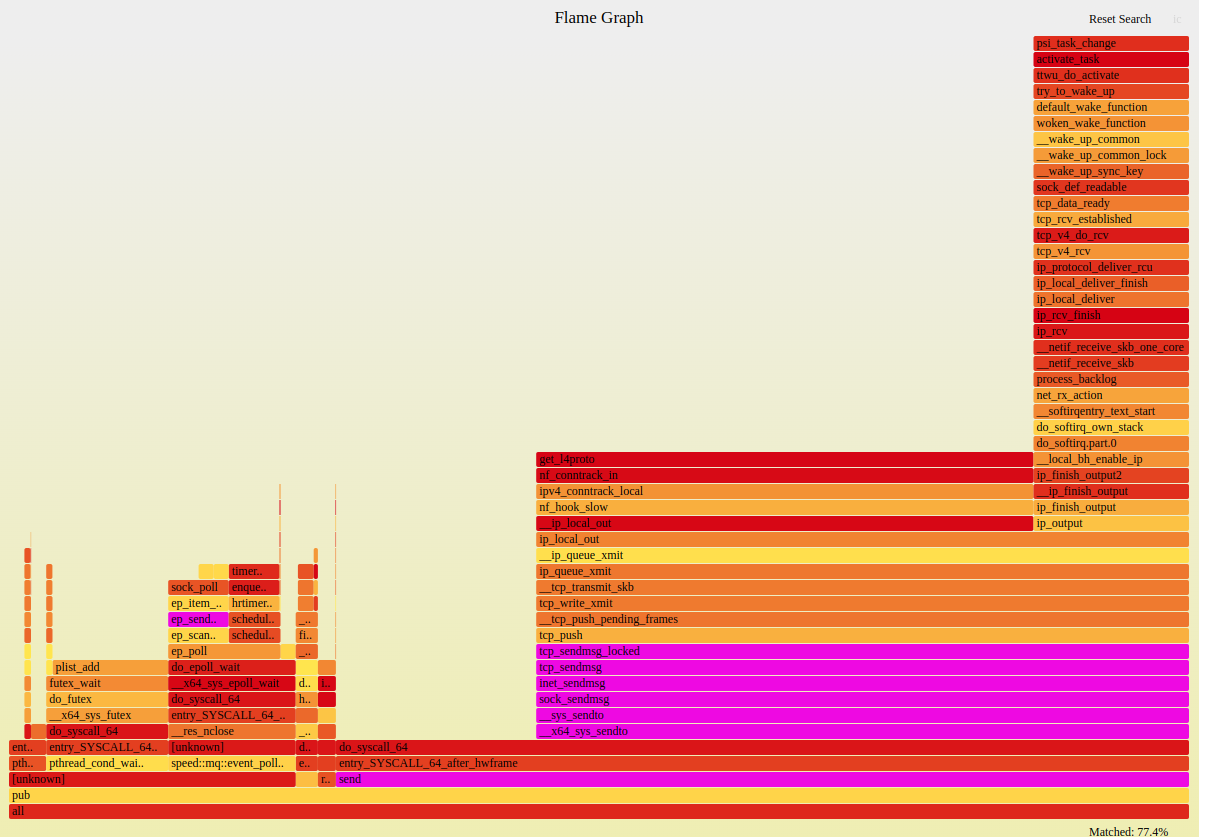Image resolution: width=1207 pixels, height=837 pixels.
Task: Select the ip_output frame
Action: point(1110,523)
